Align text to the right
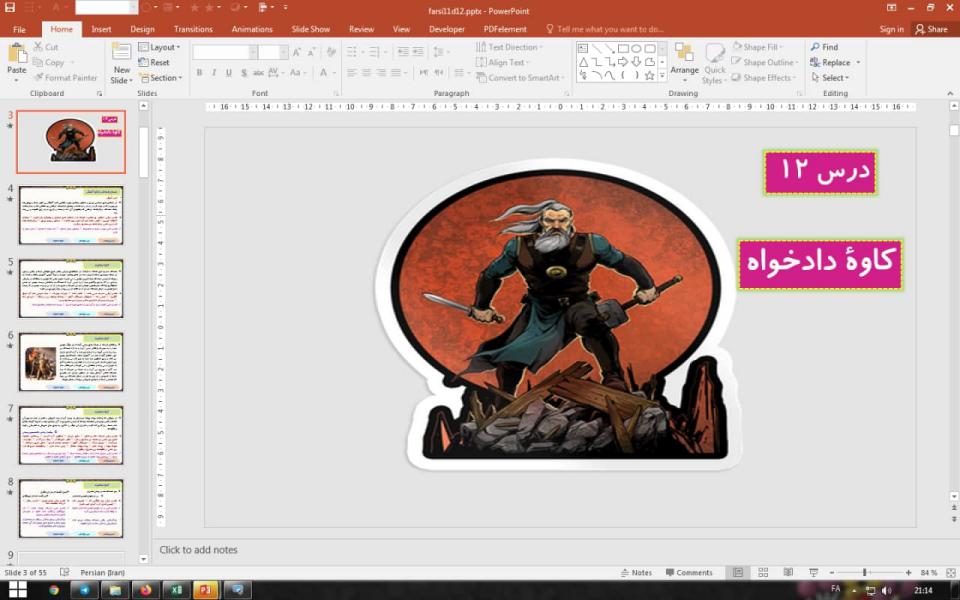The image size is (960, 600). (x=381, y=73)
